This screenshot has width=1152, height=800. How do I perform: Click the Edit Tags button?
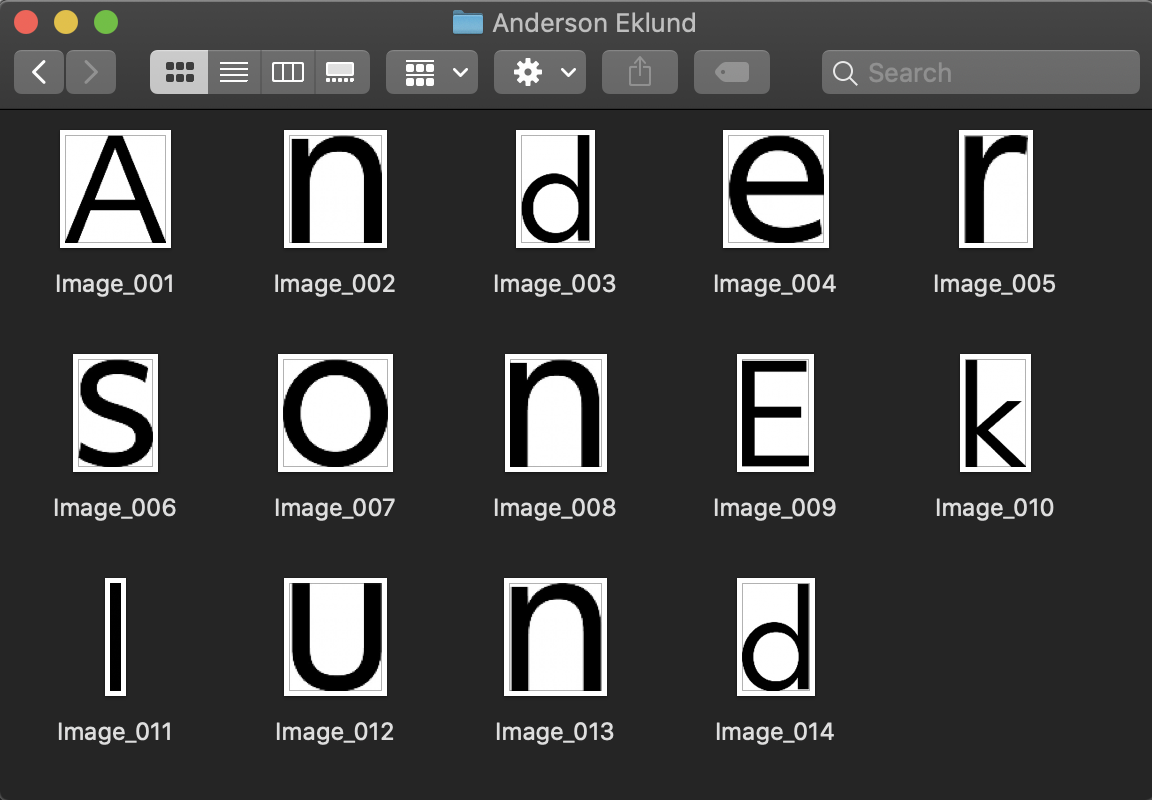(x=732, y=72)
